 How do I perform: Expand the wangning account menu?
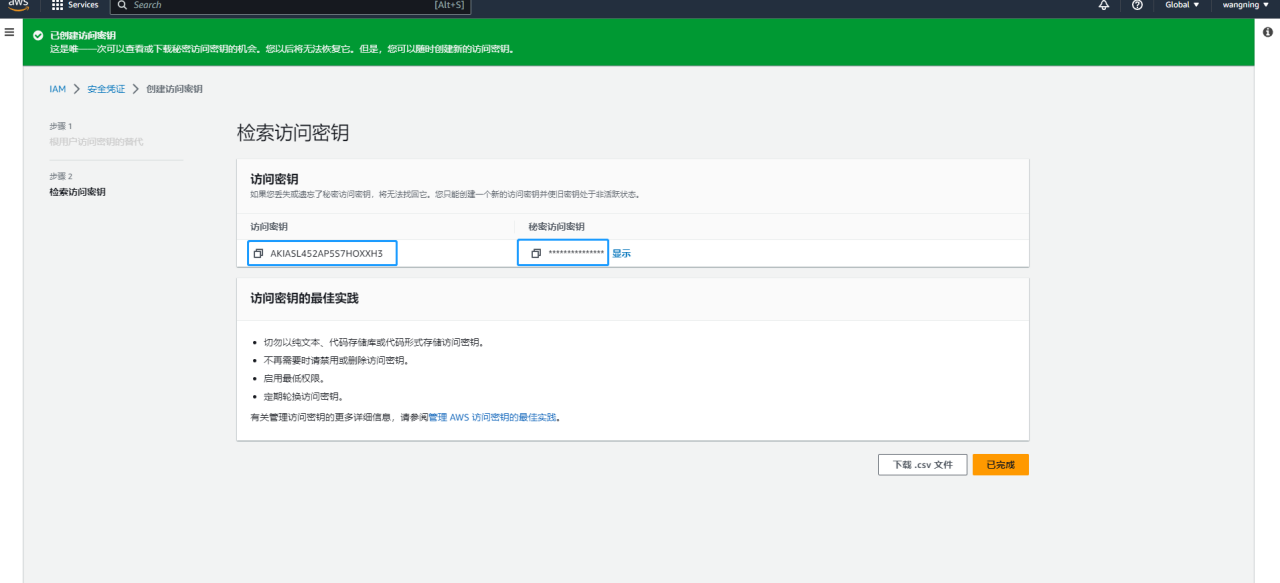1246,5
